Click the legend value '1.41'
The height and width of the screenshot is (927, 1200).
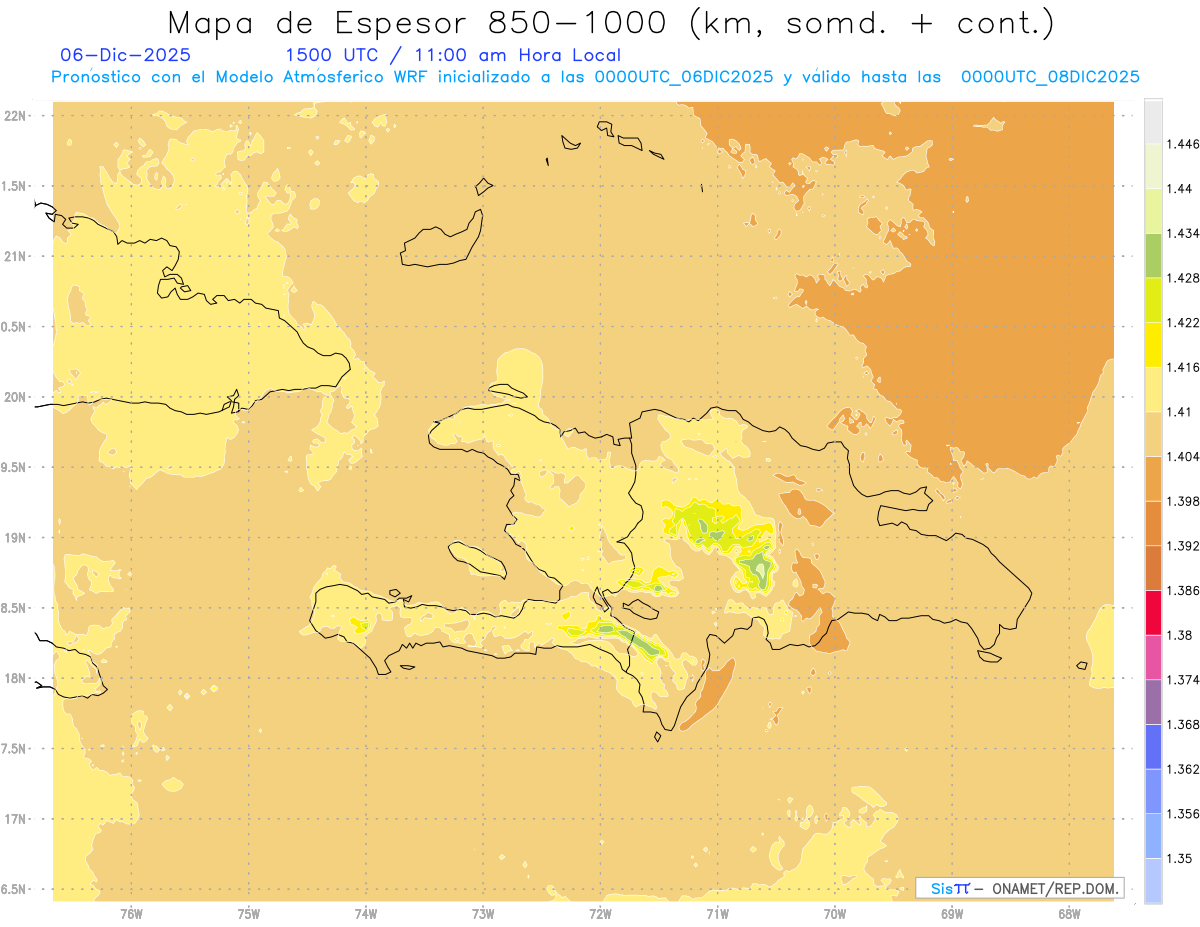pyautogui.click(x=1181, y=411)
